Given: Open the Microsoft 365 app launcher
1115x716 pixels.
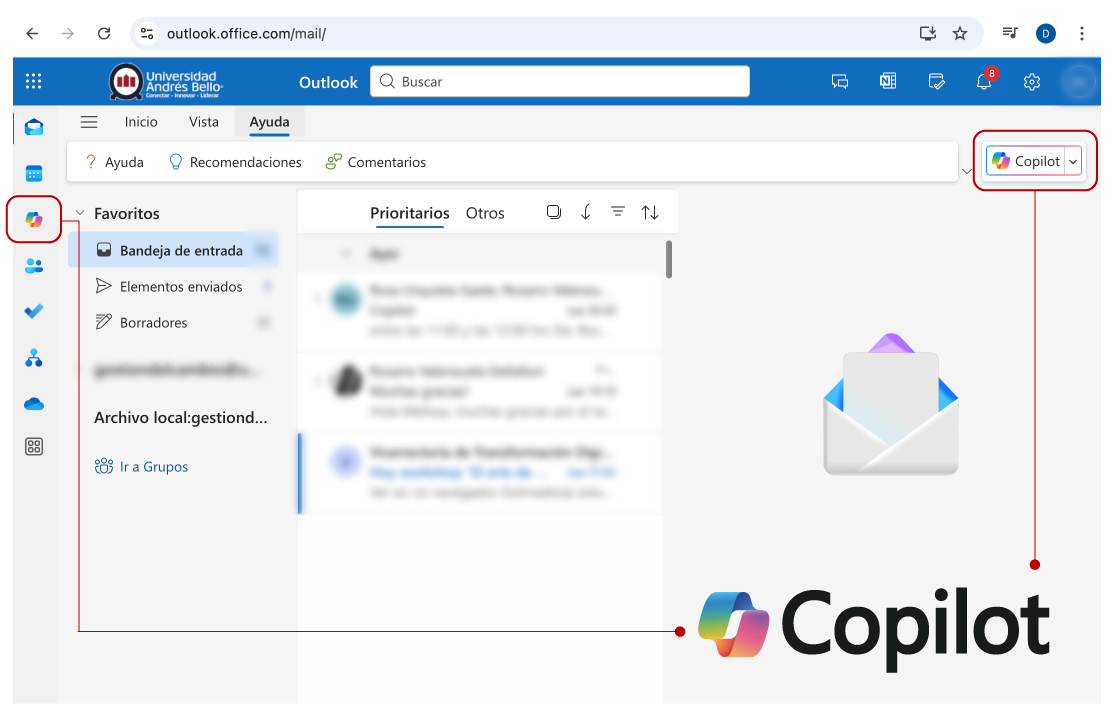Looking at the screenshot, I should [x=33, y=81].
